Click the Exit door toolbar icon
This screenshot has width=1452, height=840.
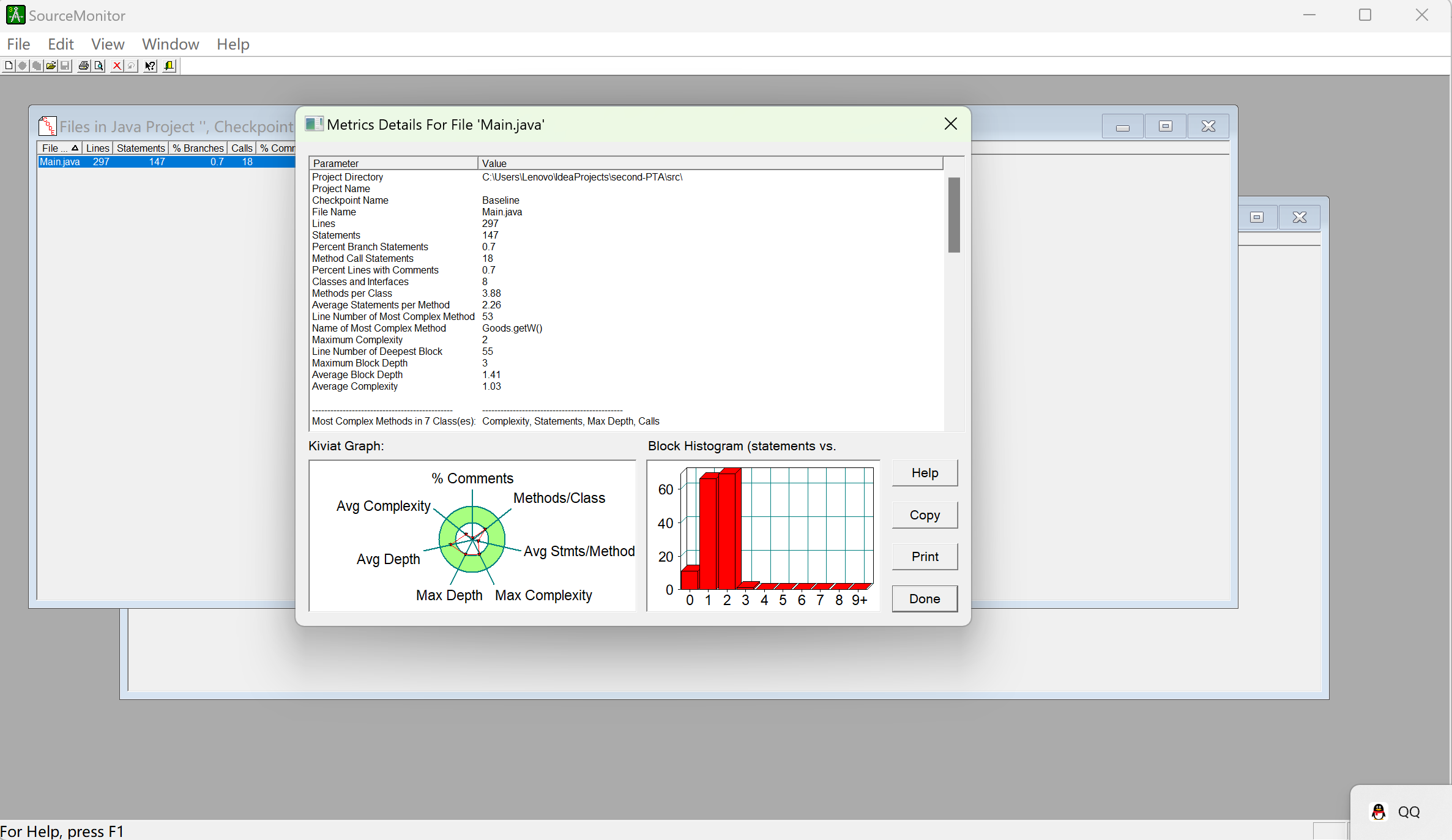pyautogui.click(x=169, y=65)
